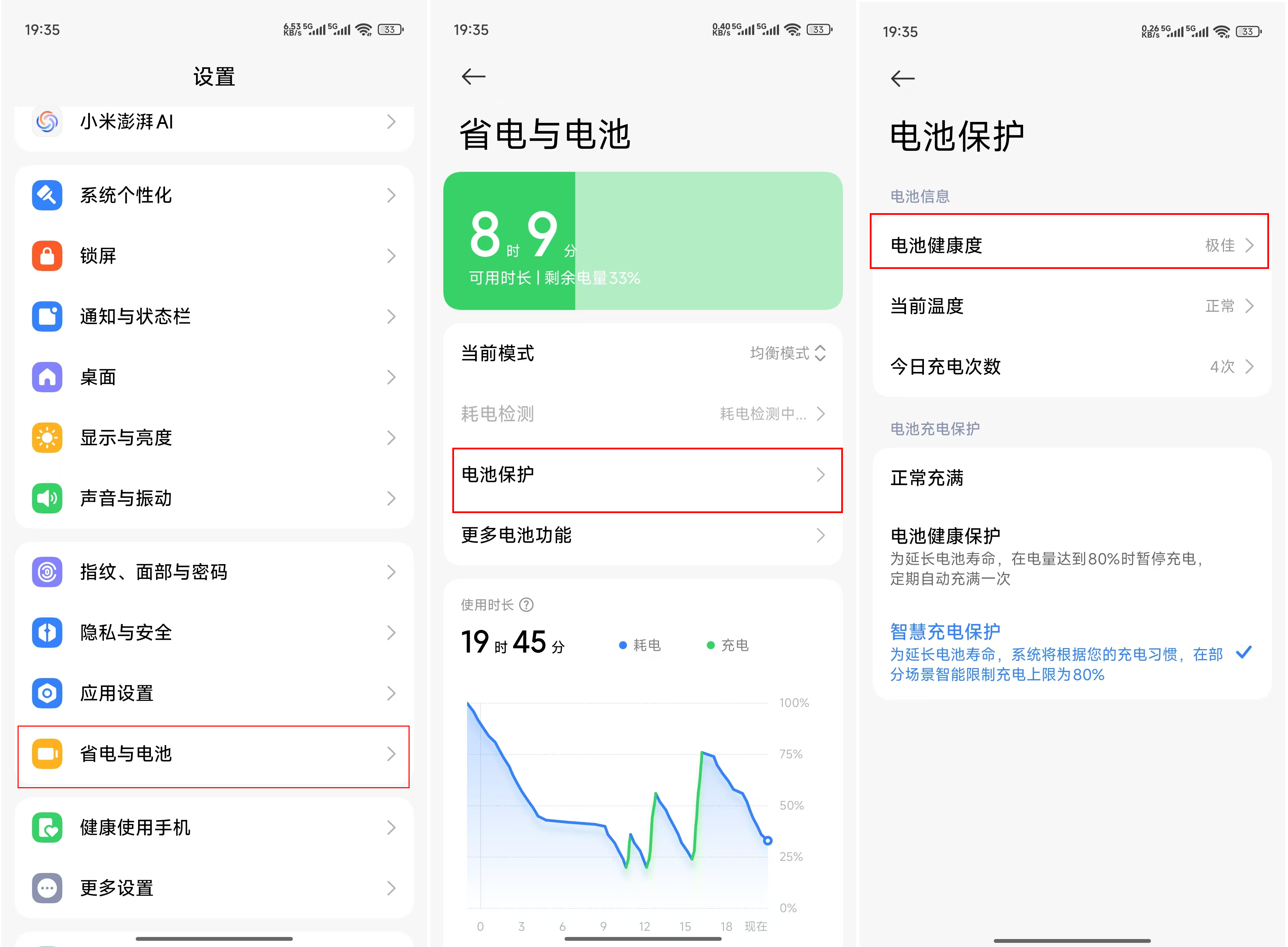Tap the 显示与亮度 sun icon
This screenshot has width=1288, height=947.
pos(47,438)
